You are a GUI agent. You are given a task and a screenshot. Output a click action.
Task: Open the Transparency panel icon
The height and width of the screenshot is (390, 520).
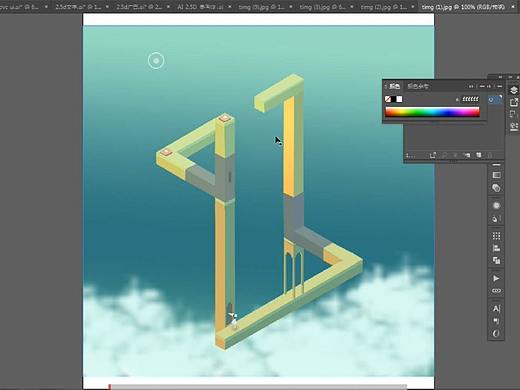tap(496, 188)
